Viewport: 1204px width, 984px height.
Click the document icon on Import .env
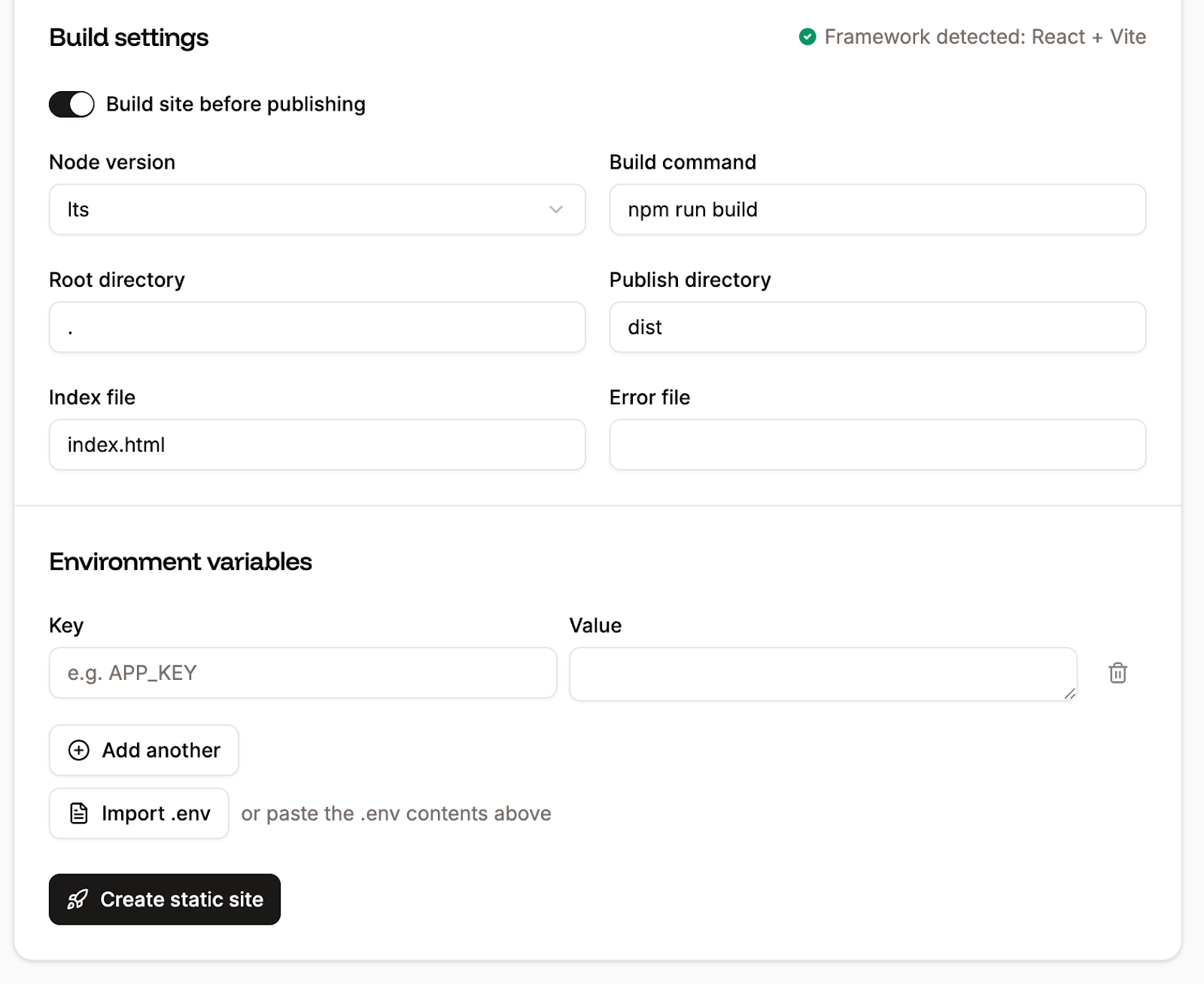click(x=78, y=813)
